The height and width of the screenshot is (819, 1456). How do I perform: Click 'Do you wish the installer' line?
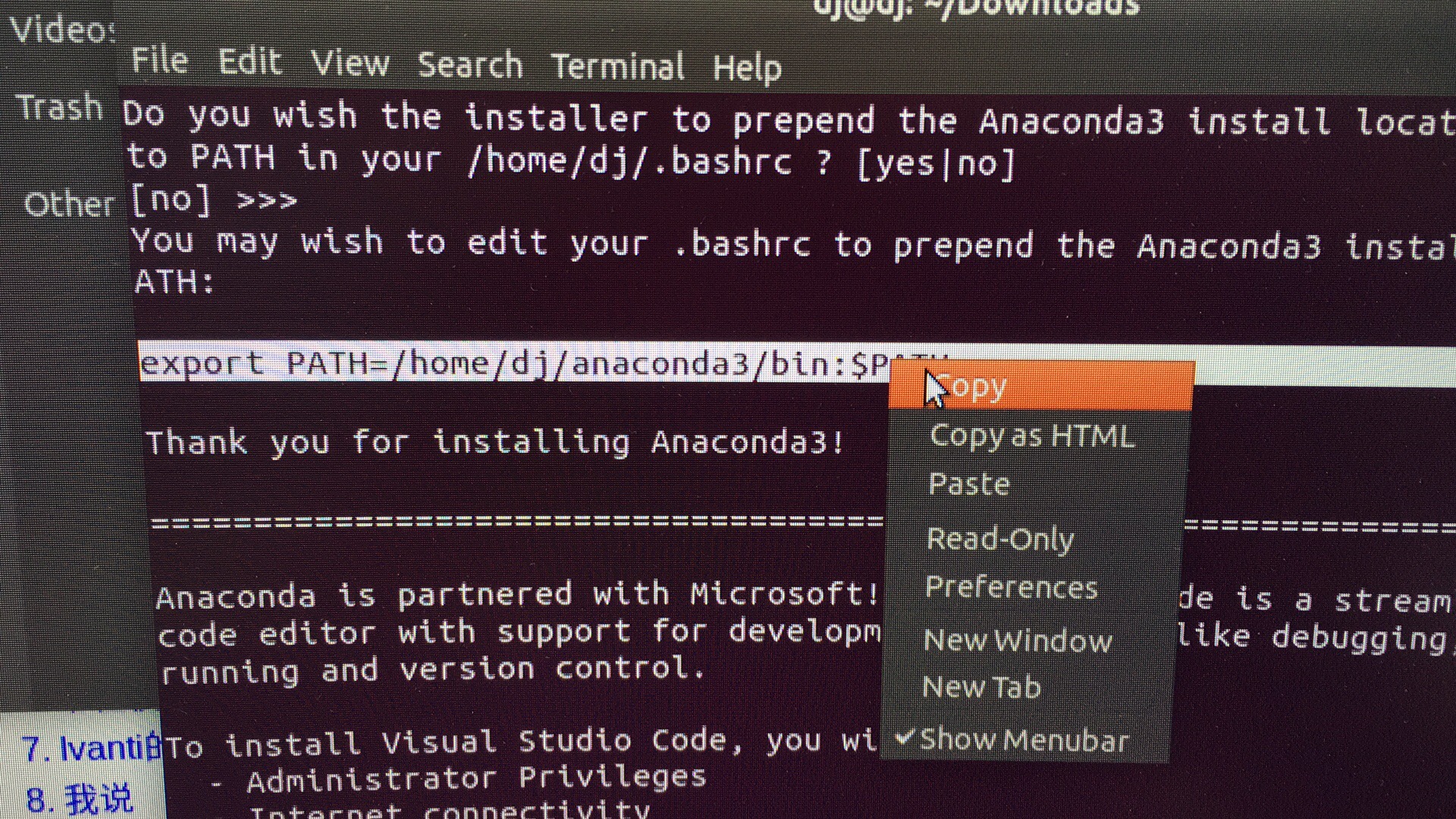tap(789, 118)
